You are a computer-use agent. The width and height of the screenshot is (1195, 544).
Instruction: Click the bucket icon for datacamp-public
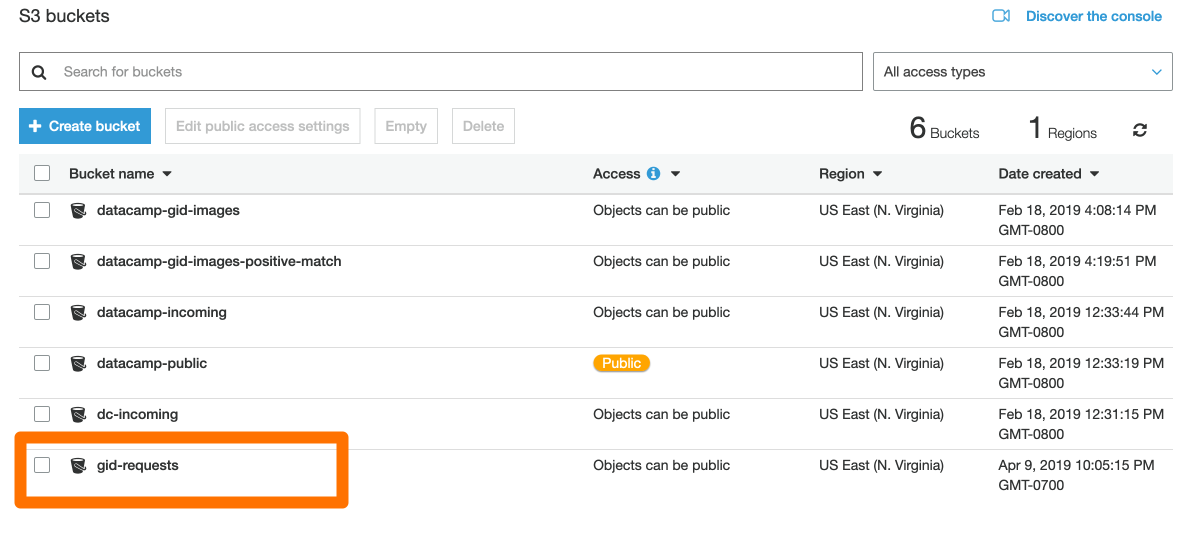(x=77, y=363)
